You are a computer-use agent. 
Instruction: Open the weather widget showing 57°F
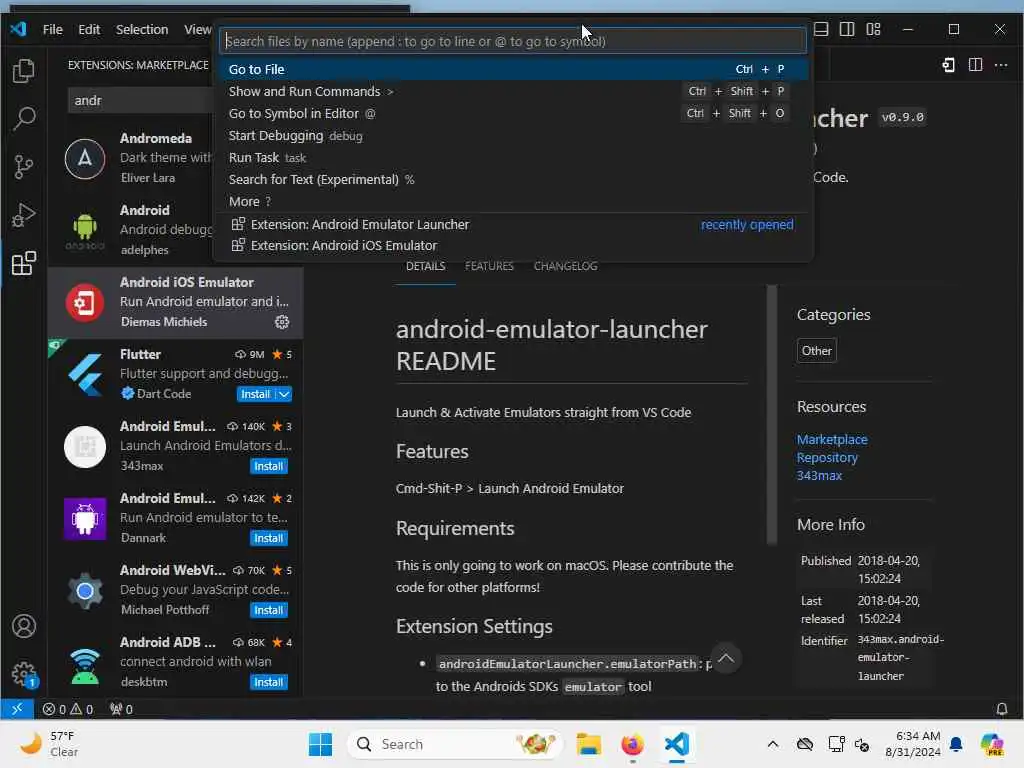click(48, 744)
